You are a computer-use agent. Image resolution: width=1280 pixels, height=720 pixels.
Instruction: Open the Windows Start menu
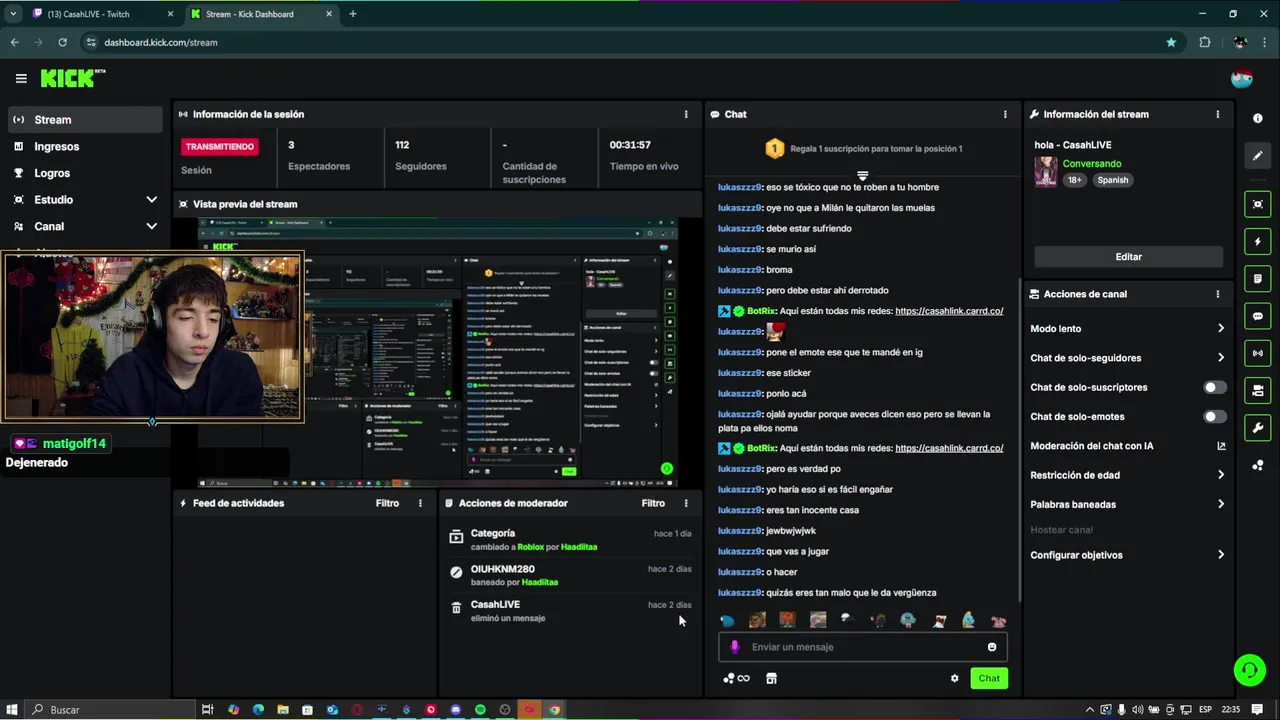click(x=12, y=709)
